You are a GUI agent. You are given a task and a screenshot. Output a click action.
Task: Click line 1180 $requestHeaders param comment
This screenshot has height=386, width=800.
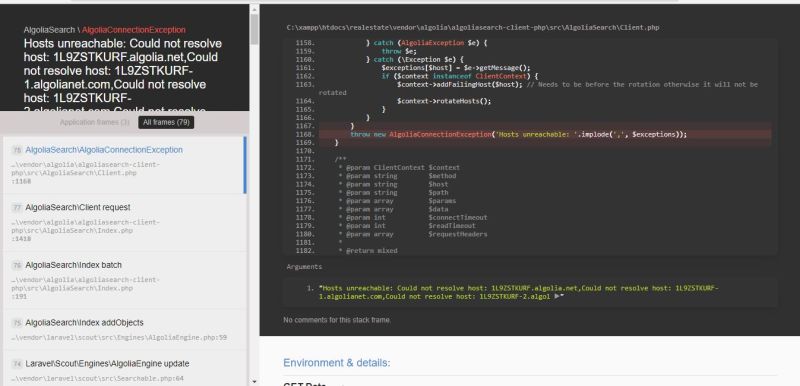(413, 235)
